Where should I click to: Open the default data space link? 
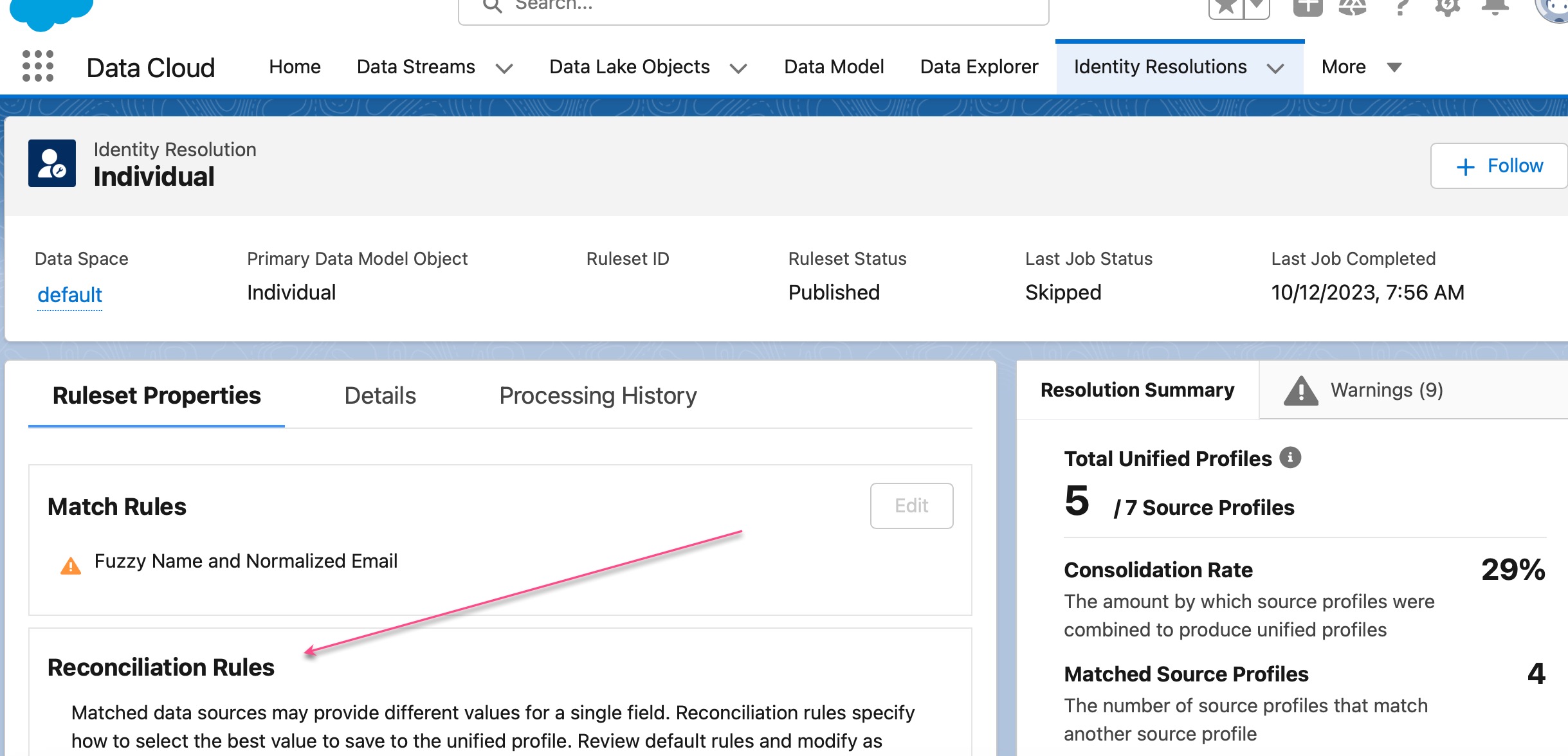(x=69, y=295)
